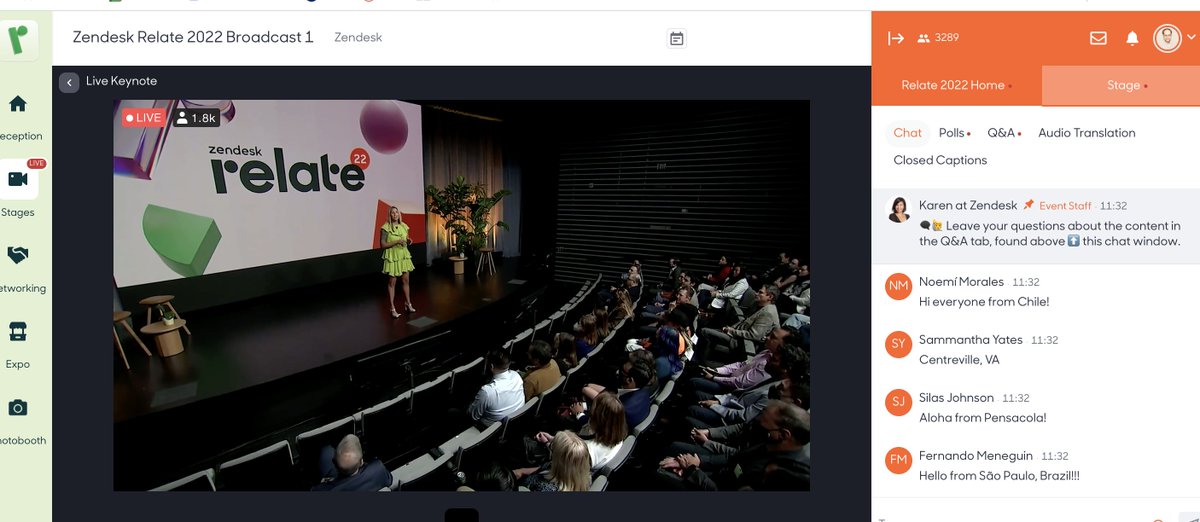Open the Networking handshake icon
The image size is (1200, 522).
pos(18,255)
